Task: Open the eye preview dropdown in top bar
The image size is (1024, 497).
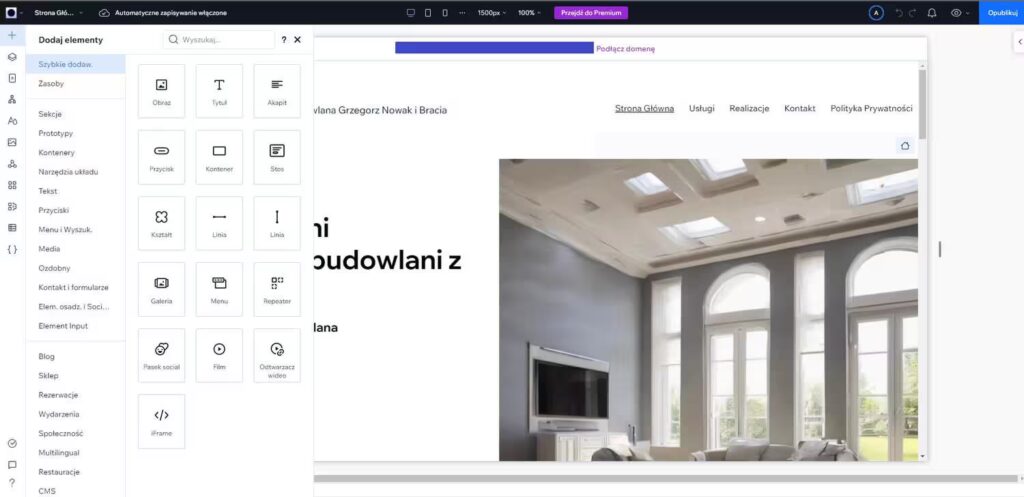Action: [x=959, y=12]
